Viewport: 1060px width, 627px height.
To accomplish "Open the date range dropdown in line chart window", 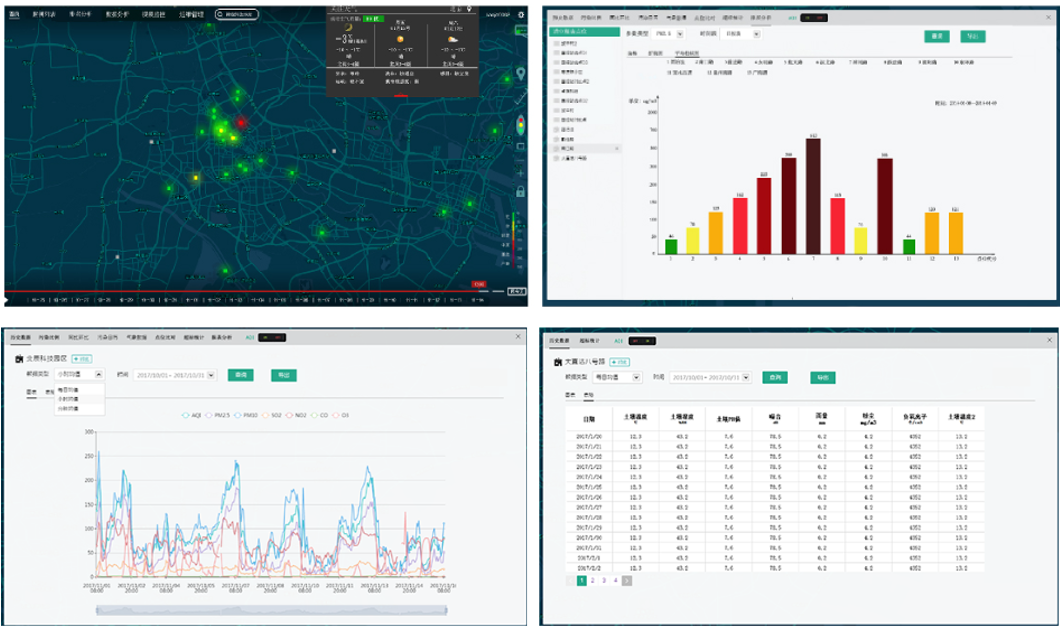I will pos(174,375).
